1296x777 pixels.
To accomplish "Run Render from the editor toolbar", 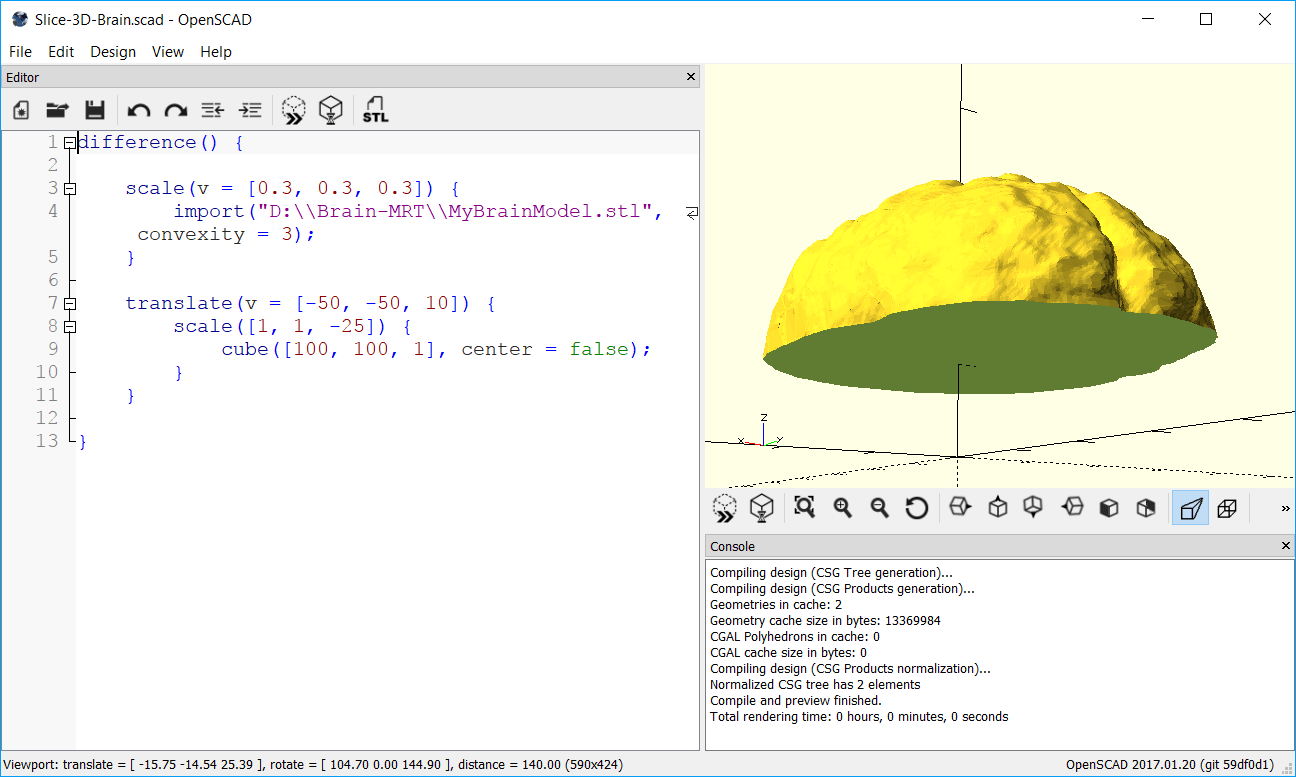I will [x=331, y=110].
